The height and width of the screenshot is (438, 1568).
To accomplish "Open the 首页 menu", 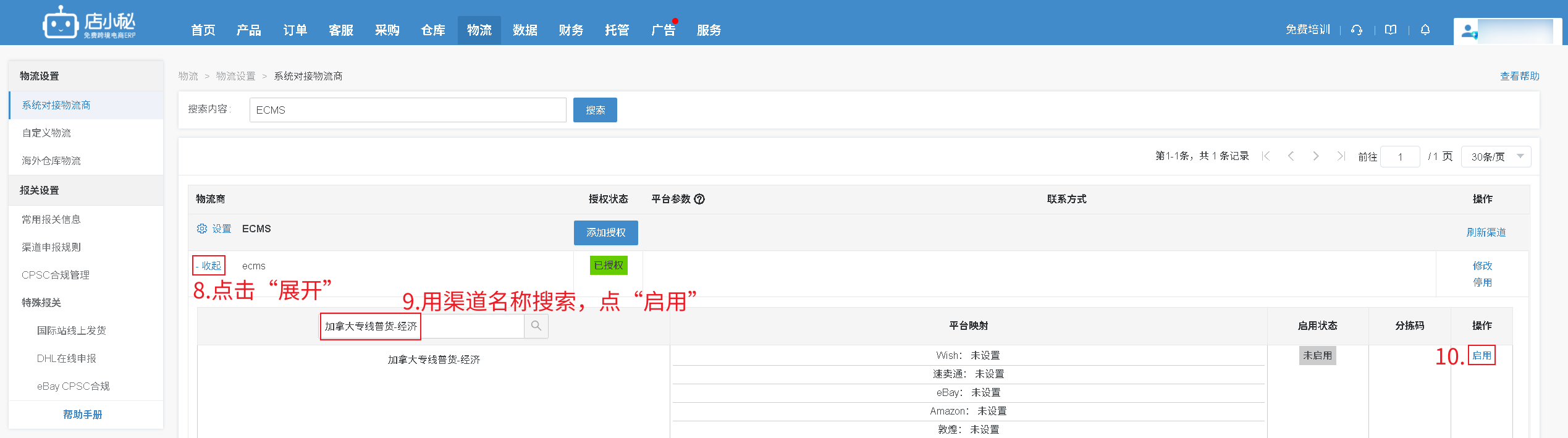I will (203, 30).
